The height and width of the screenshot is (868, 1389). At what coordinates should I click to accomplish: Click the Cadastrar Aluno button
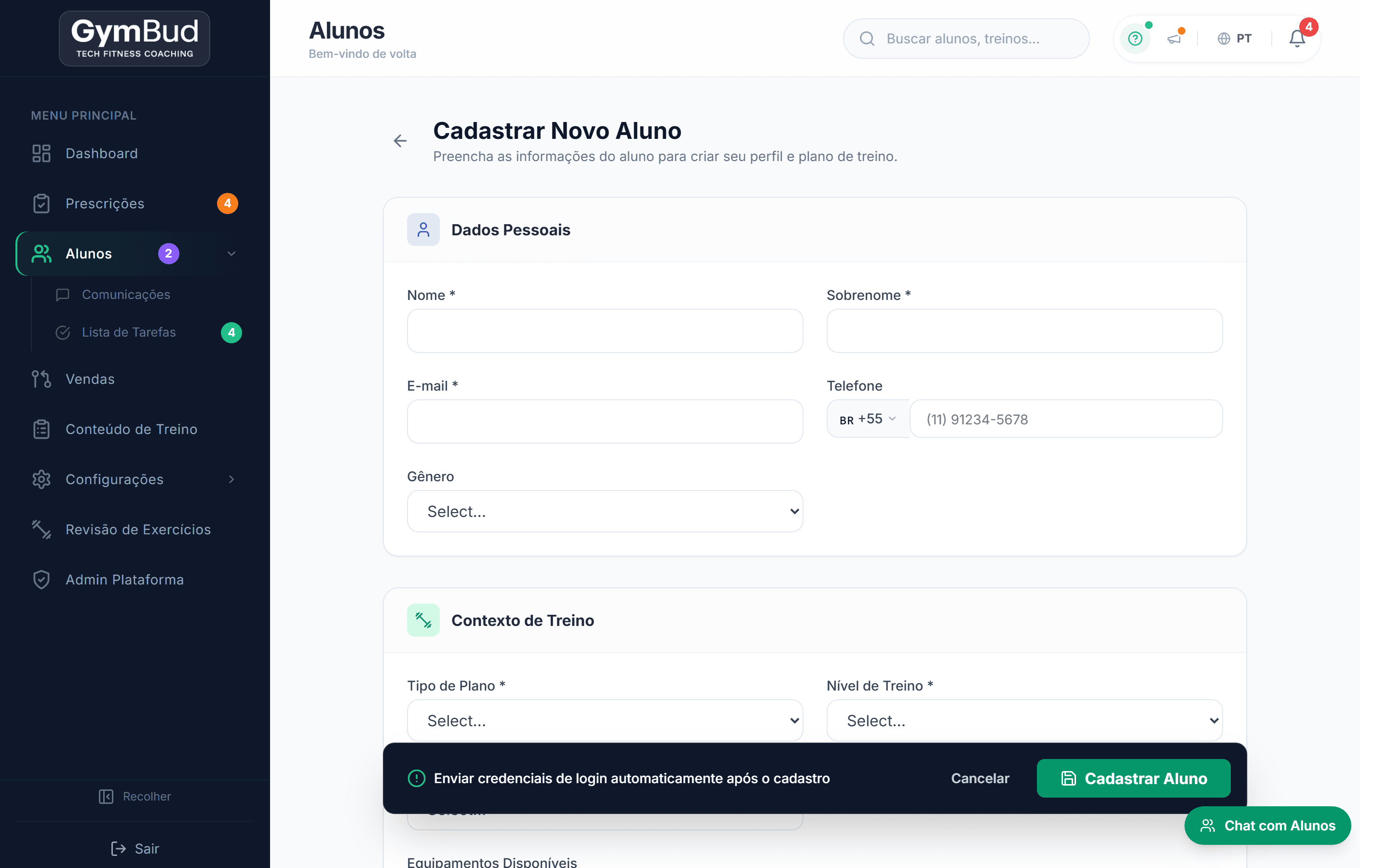click(x=1133, y=778)
